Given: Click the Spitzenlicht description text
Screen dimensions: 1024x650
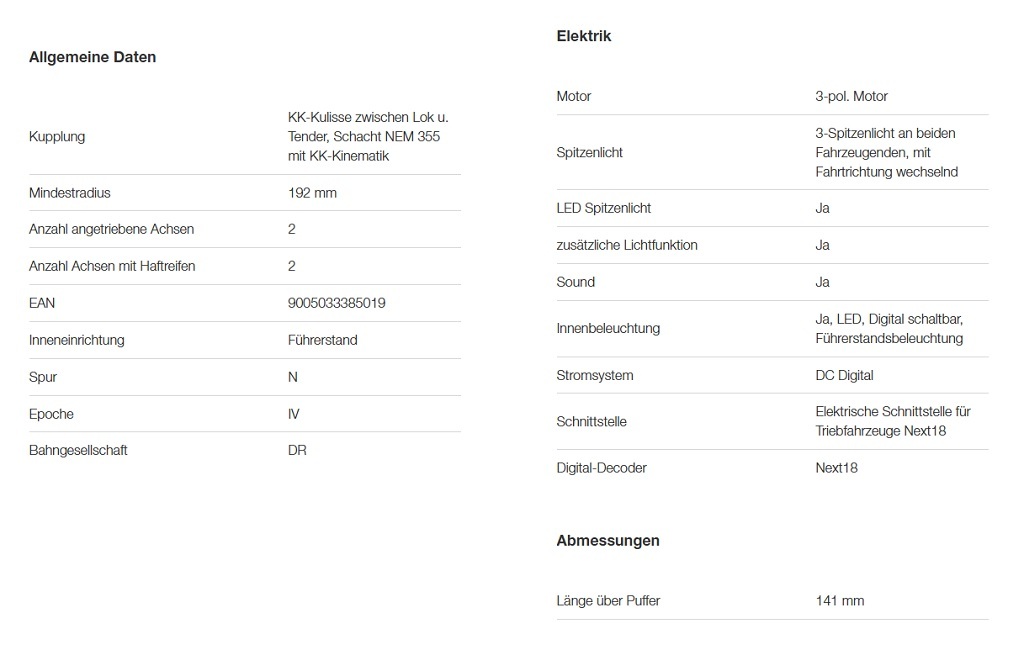Looking at the screenshot, I should coord(886,152).
